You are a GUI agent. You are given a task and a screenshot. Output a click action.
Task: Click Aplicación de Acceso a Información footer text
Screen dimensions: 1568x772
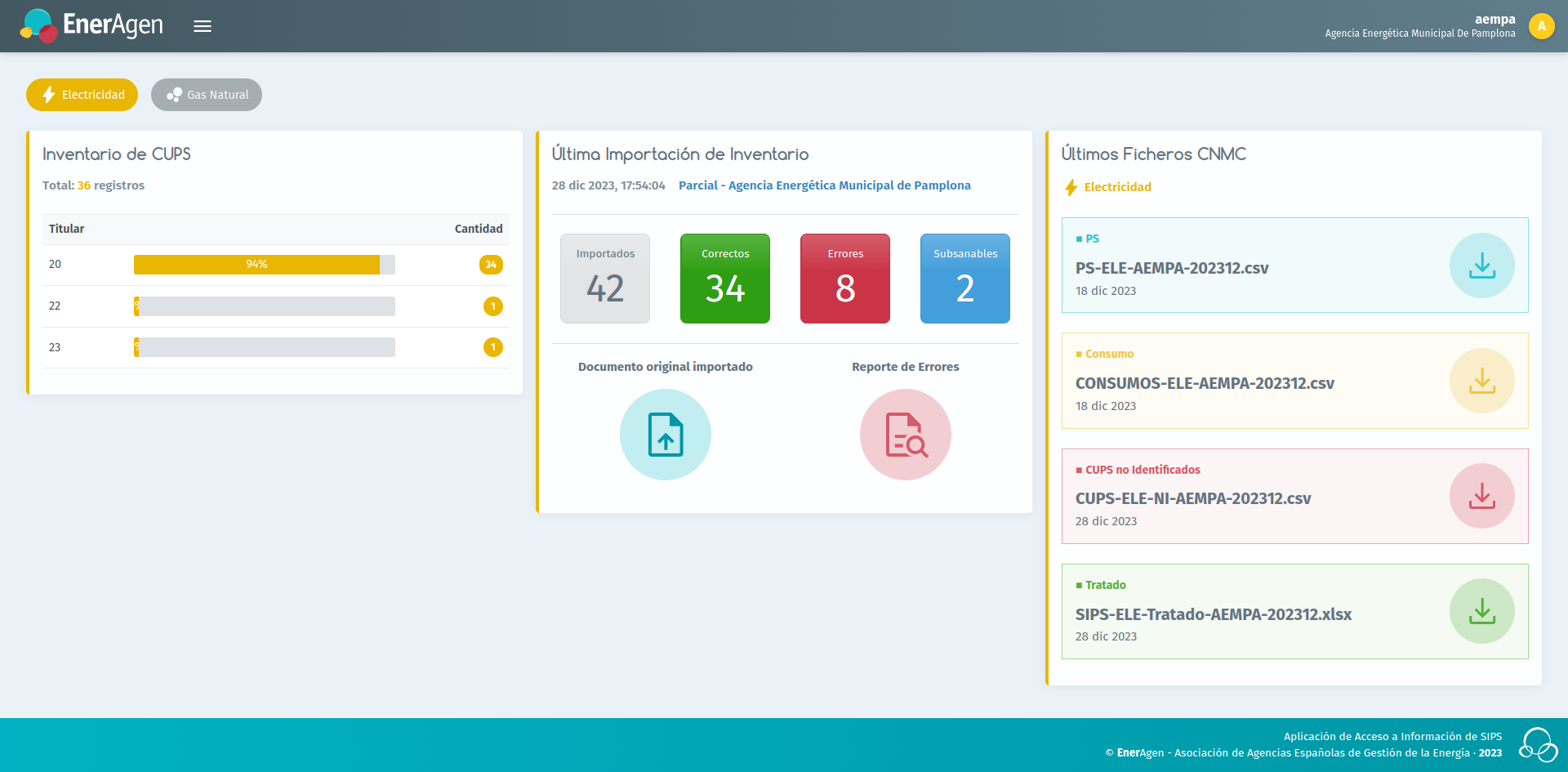(1392, 736)
